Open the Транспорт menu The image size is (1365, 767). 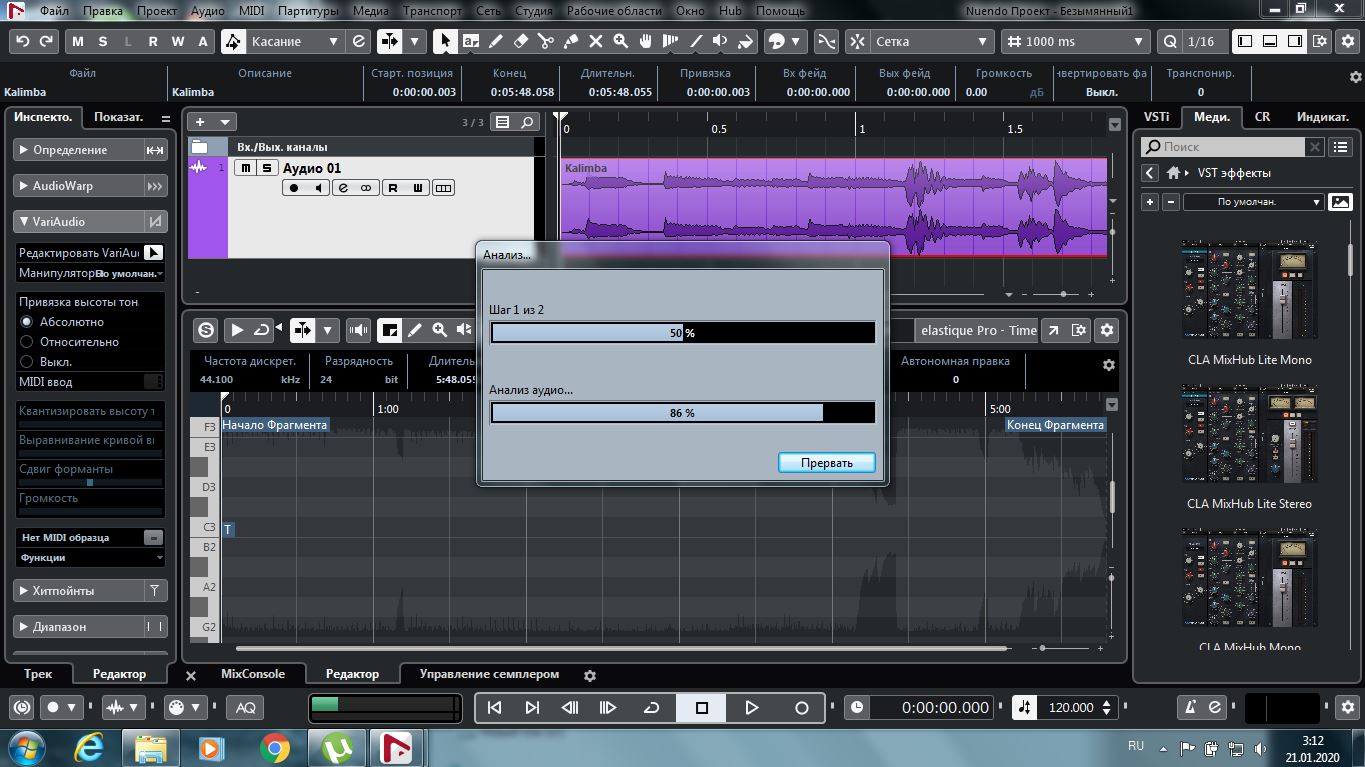pyautogui.click(x=433, y=11)
